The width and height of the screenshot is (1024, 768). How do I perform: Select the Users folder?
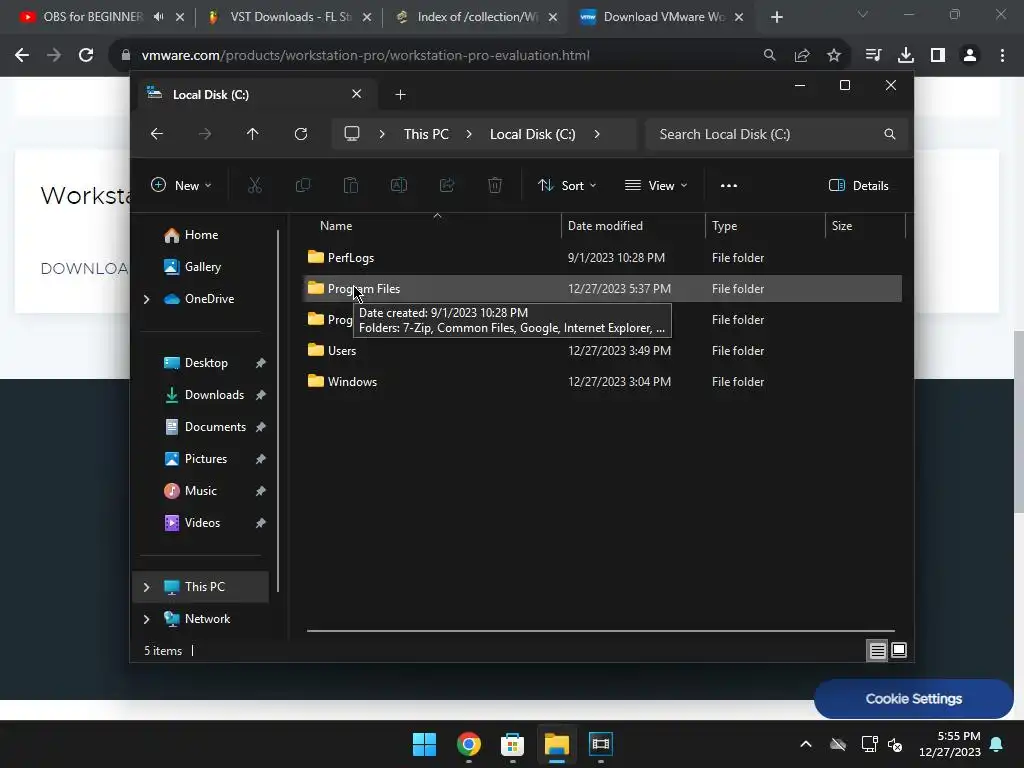coord(342,351)
